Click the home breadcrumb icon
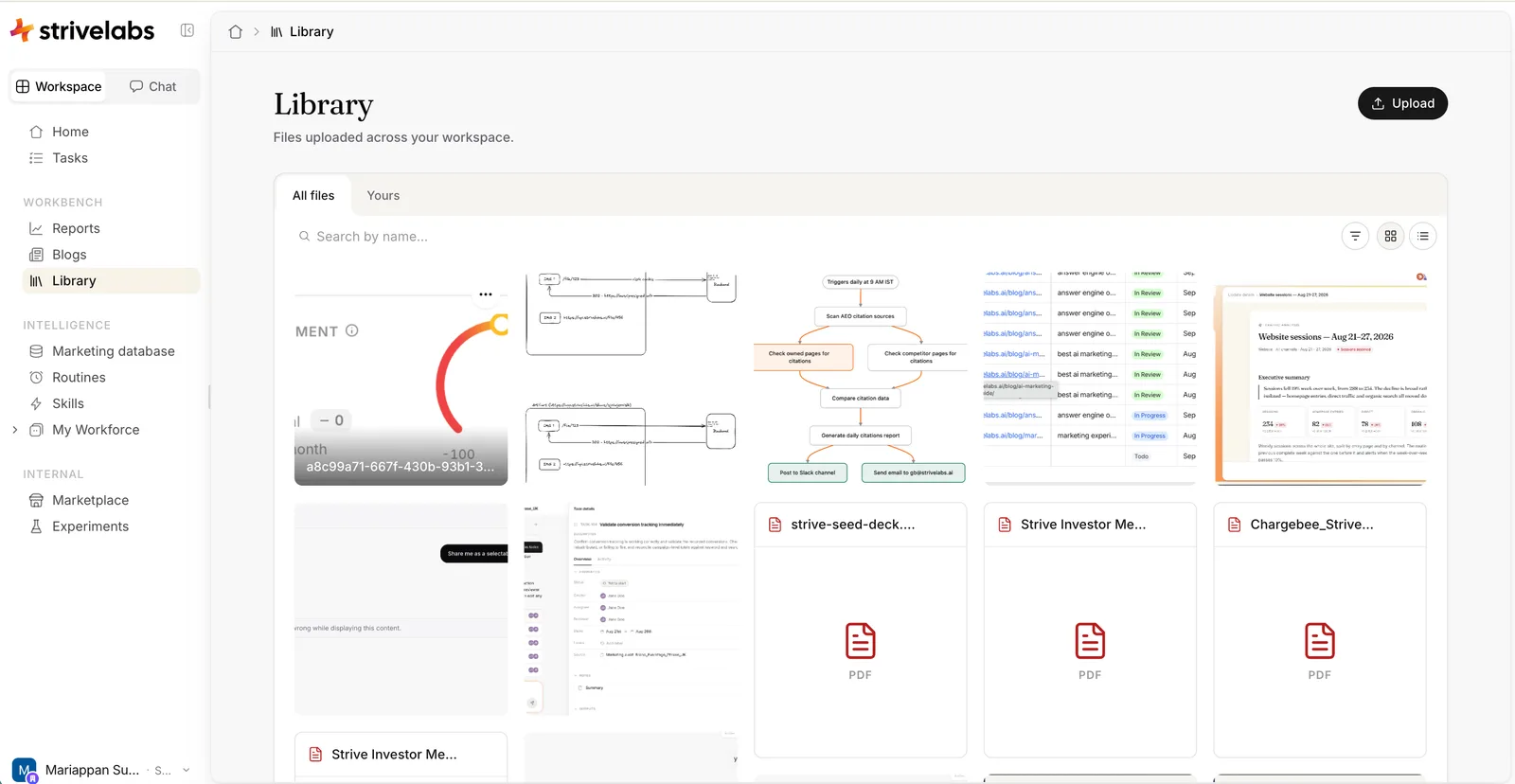Screen dimensions: 1515x784 (x=236, y=31)
